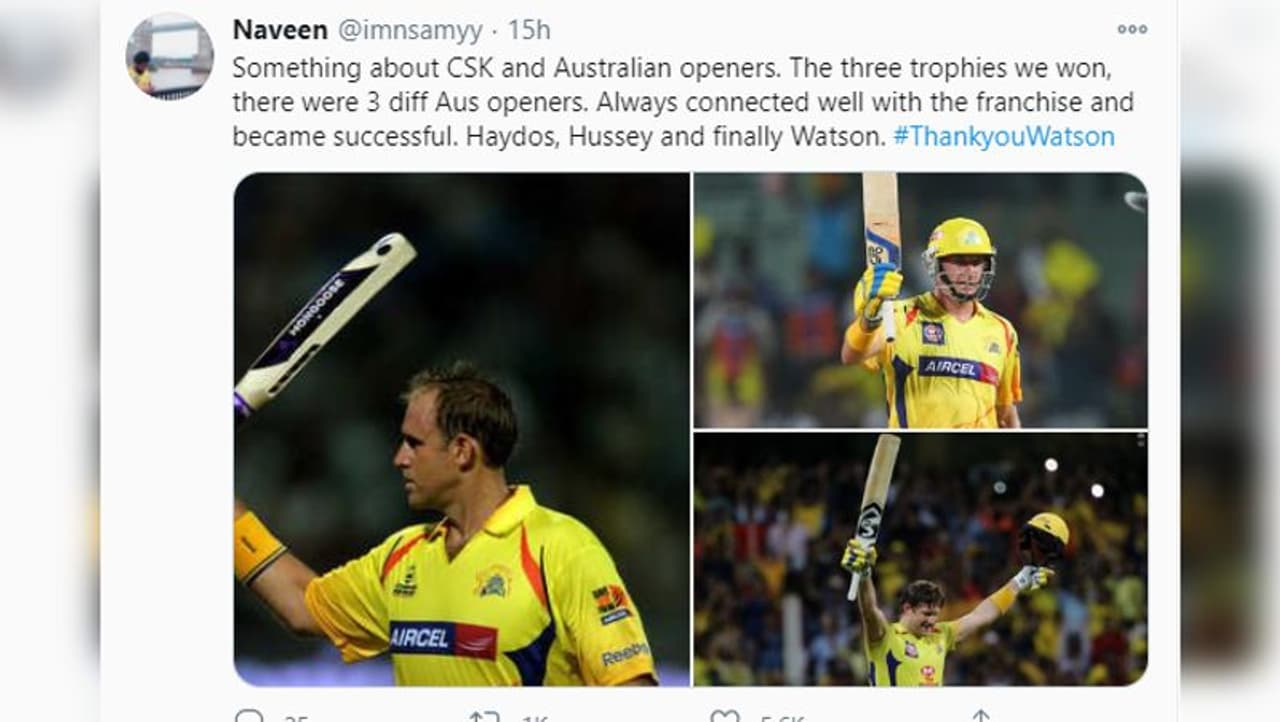The width and height of the screenshot is (1280, 722).
Task: Open top-right photo of helmeted batsman
Action: point(920,300)
